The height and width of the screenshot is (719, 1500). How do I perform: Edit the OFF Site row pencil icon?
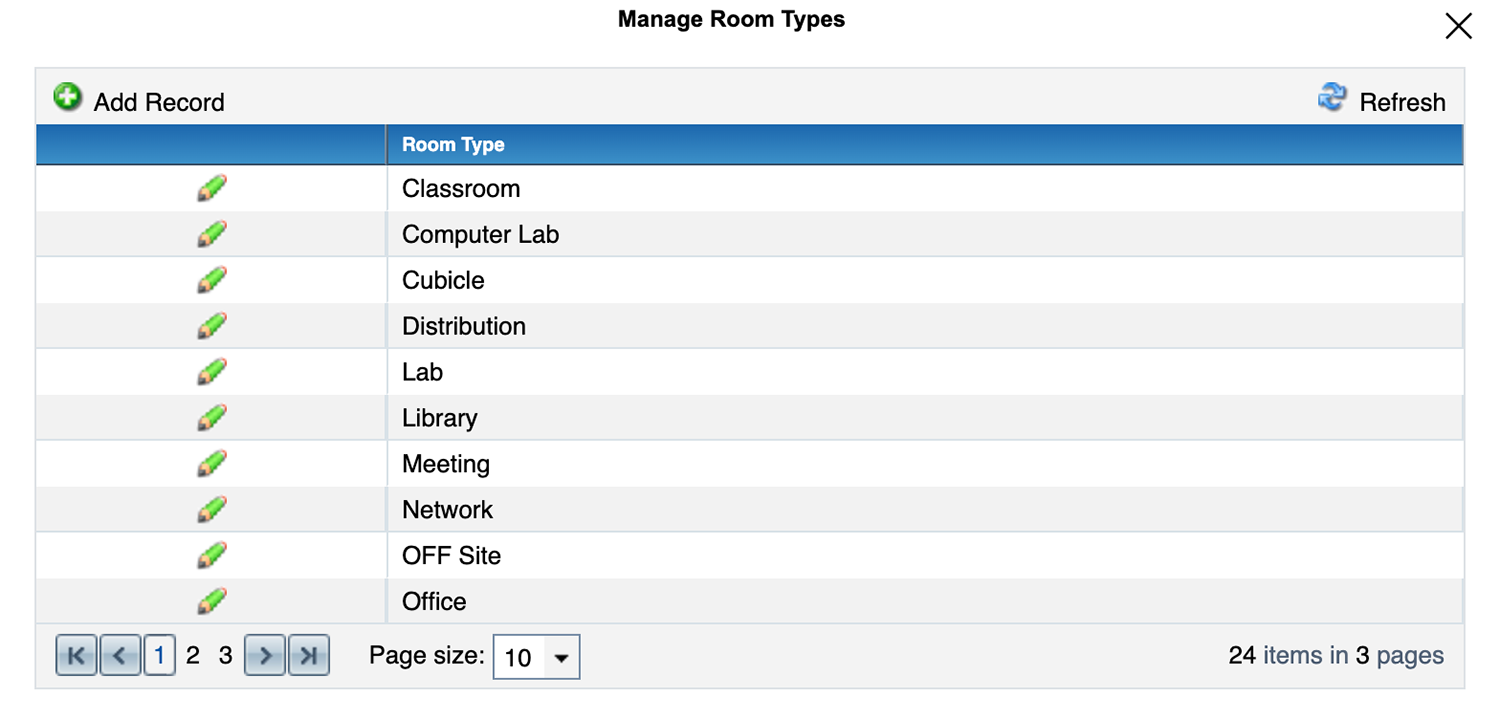pyautogui.click(x=212, y=556)
